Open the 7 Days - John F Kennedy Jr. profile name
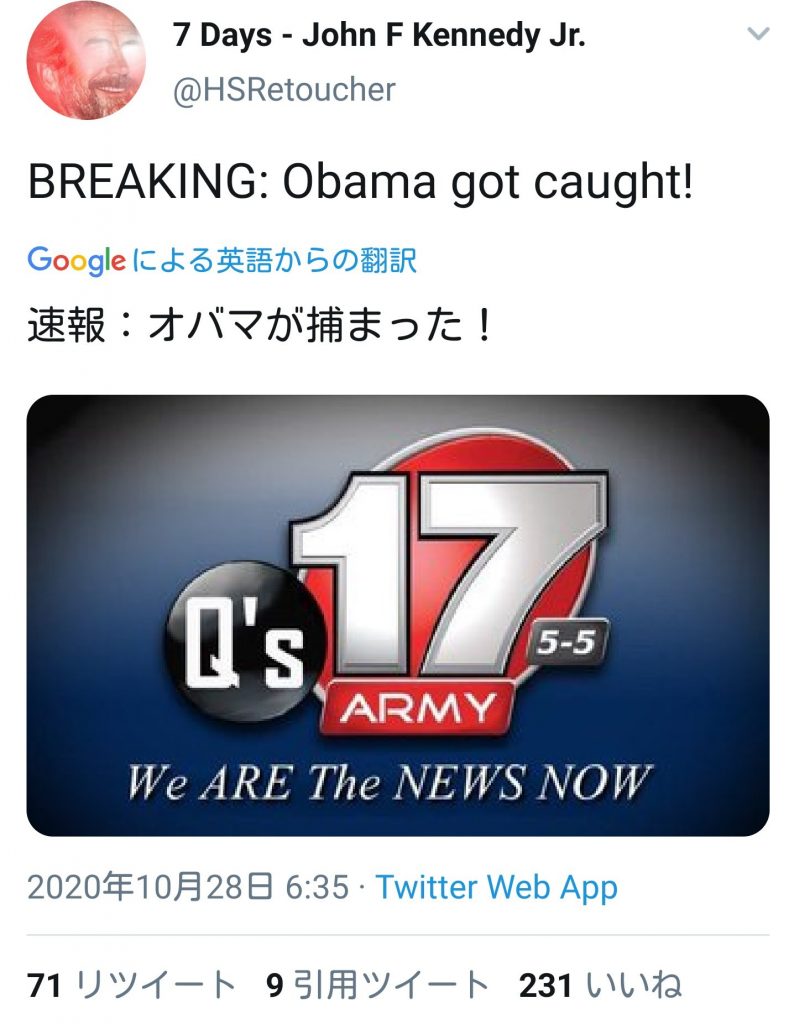 coord(380,36)
